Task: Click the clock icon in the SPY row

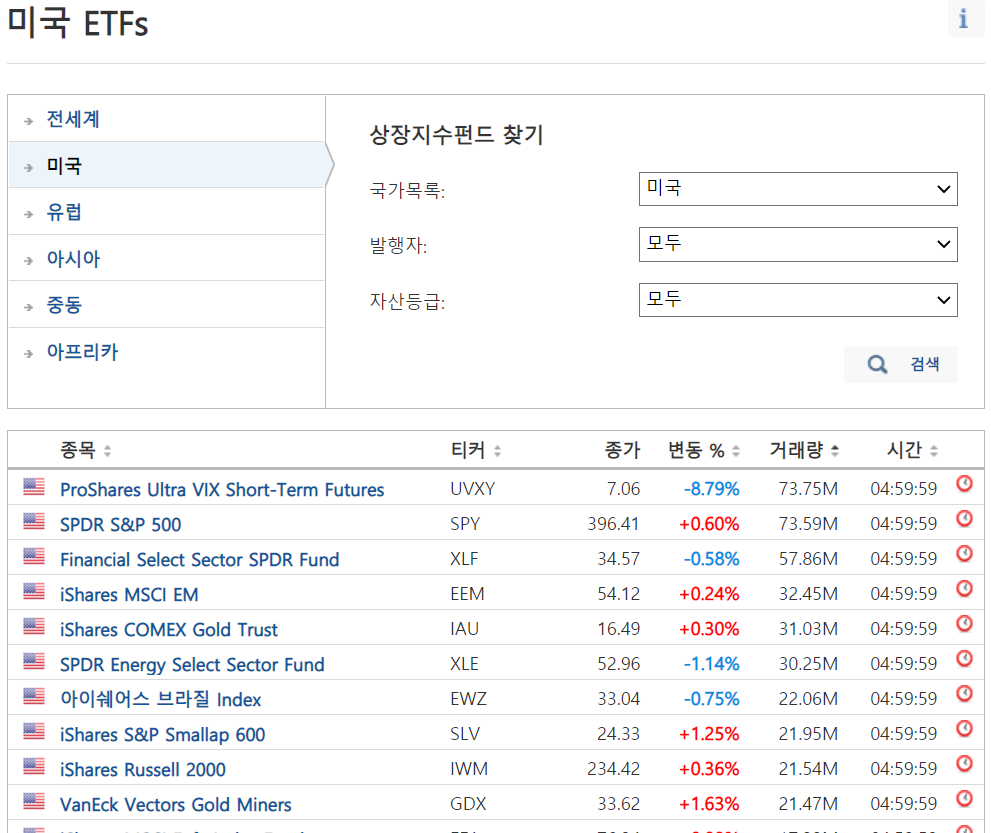Action: [964, 519]
